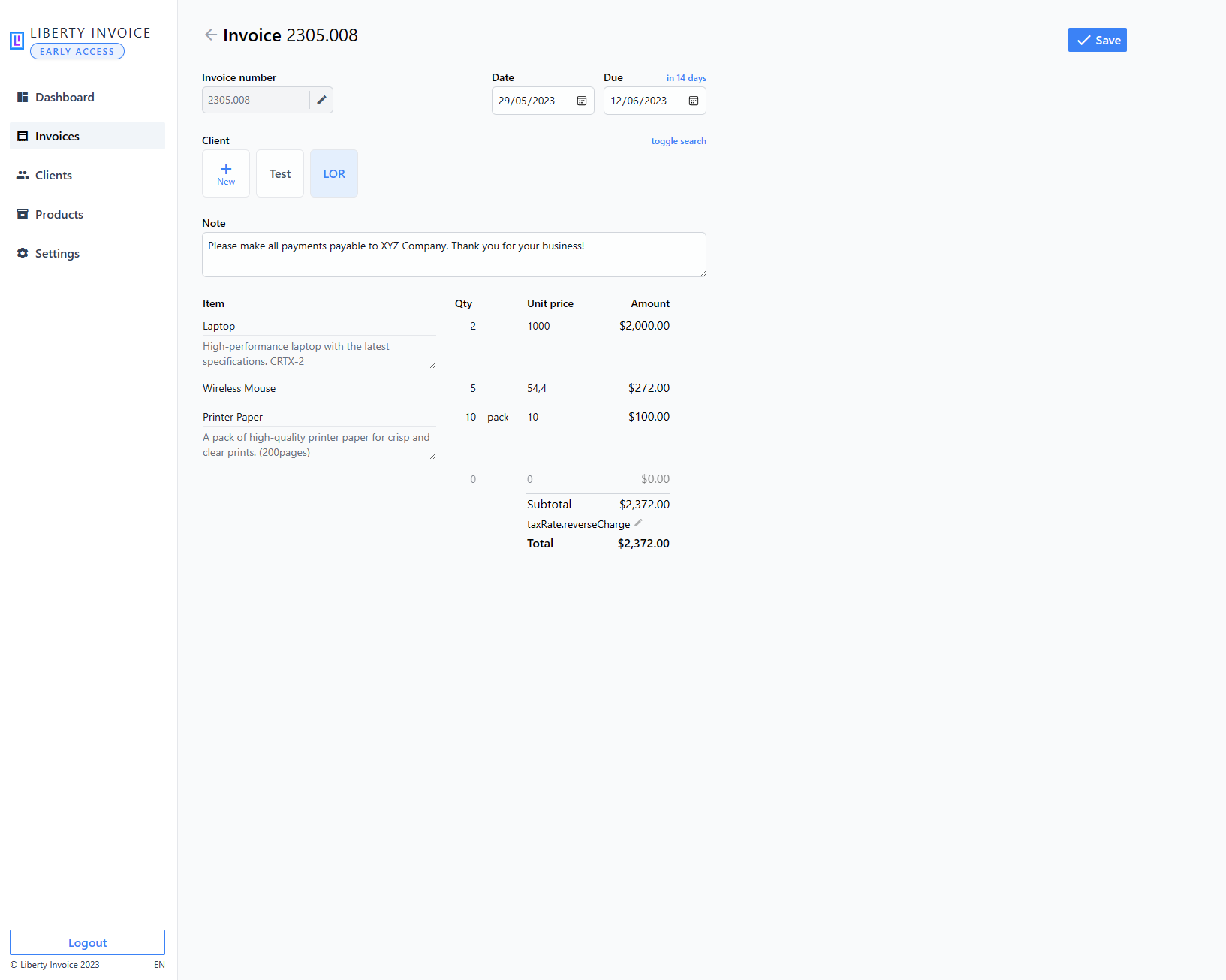Click the pencil icon to edit invoice number
Viewport: 1226px width, 980px height.
(x=321, y=100)
